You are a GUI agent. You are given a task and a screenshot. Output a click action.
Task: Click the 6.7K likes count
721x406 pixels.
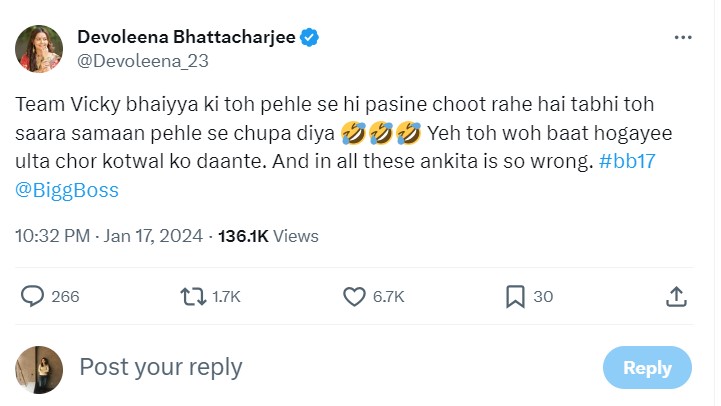(x=387, y=297)
